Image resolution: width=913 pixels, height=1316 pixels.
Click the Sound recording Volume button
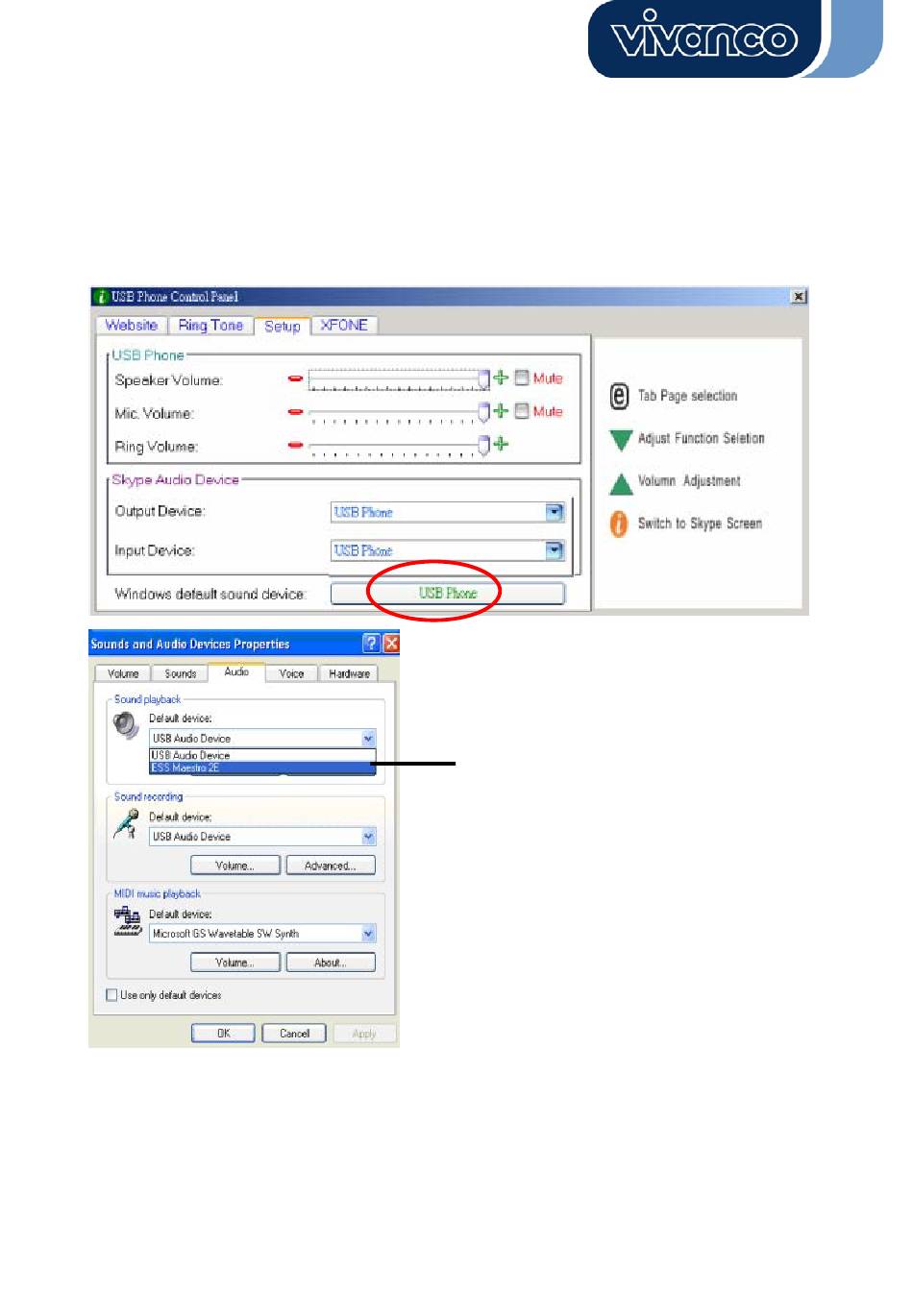[x=235, y=865]
